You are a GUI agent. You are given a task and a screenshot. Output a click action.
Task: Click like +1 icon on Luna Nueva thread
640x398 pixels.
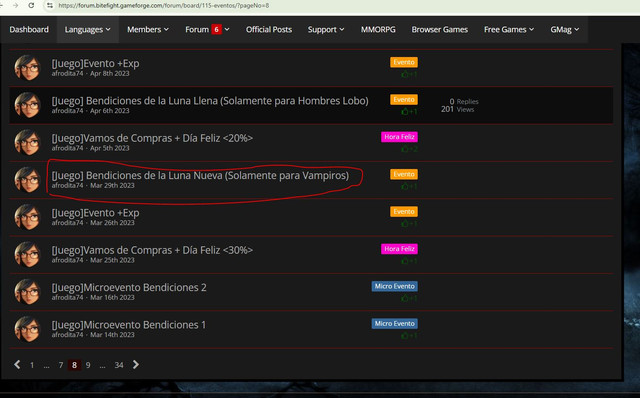click(409, 186)
